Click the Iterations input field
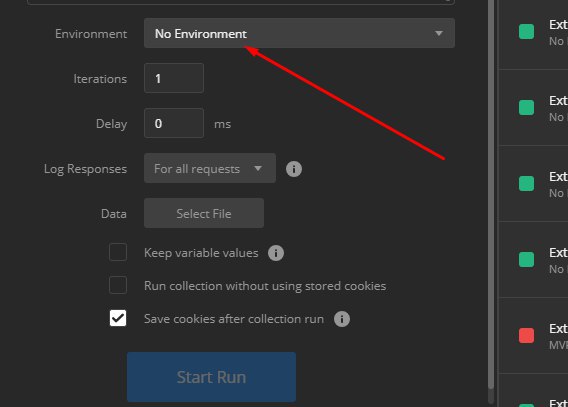 click(174, 78)
